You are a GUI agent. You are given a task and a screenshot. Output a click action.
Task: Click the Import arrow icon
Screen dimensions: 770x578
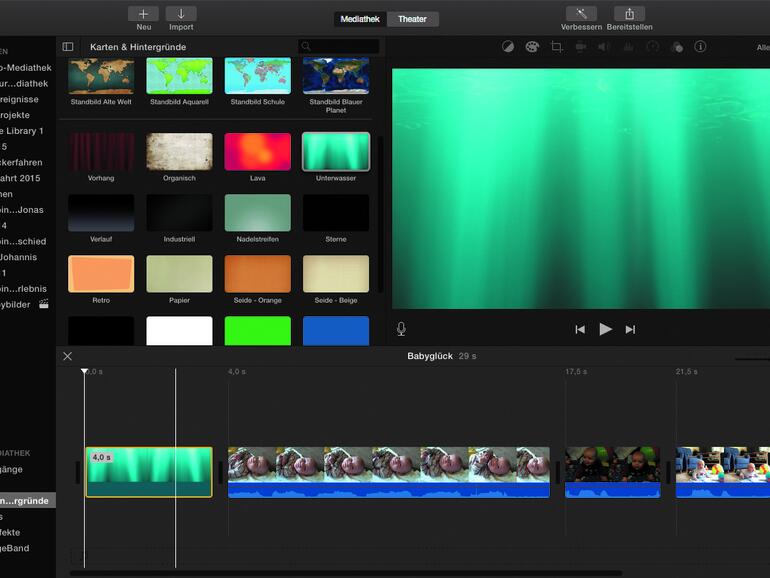181,14
